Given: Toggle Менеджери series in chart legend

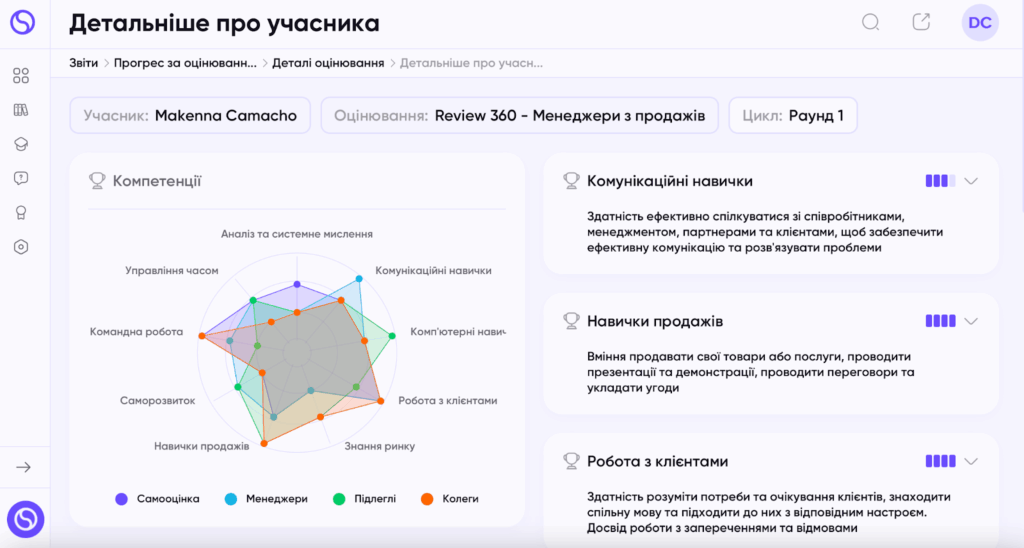Looking at the screenshot, I should [266, 499].
